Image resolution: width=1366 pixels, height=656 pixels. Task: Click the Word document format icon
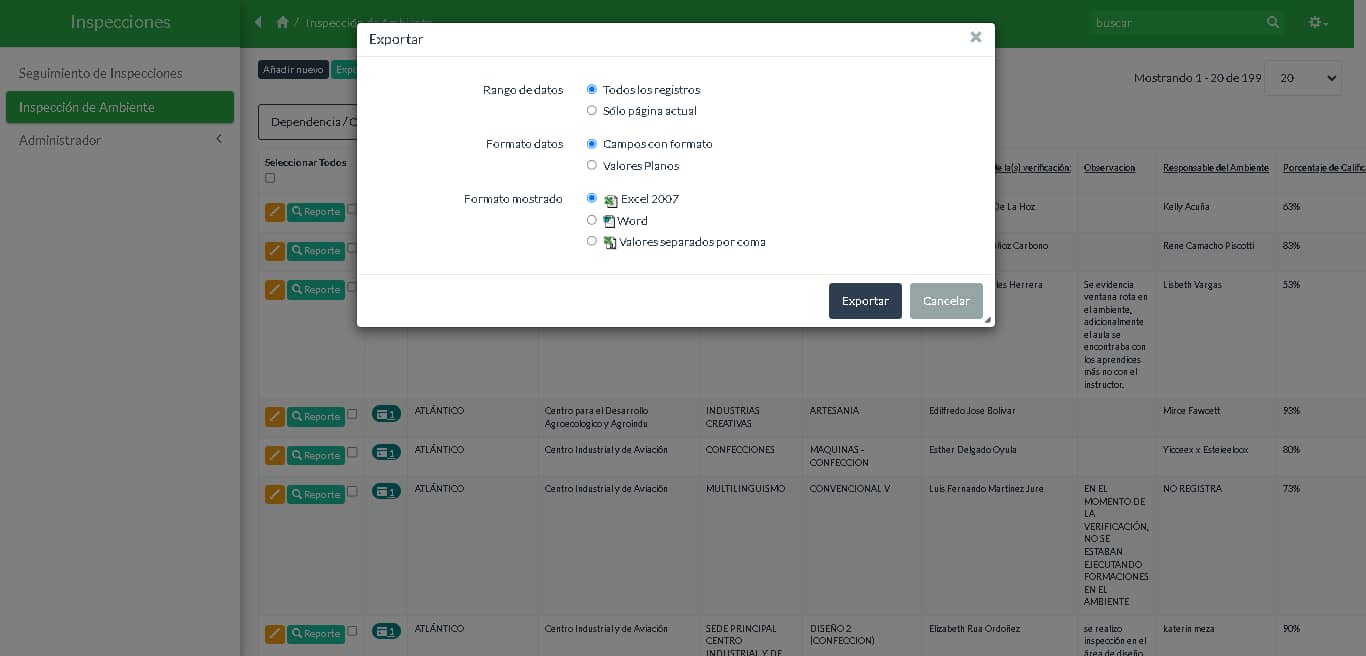coord(609,221)
